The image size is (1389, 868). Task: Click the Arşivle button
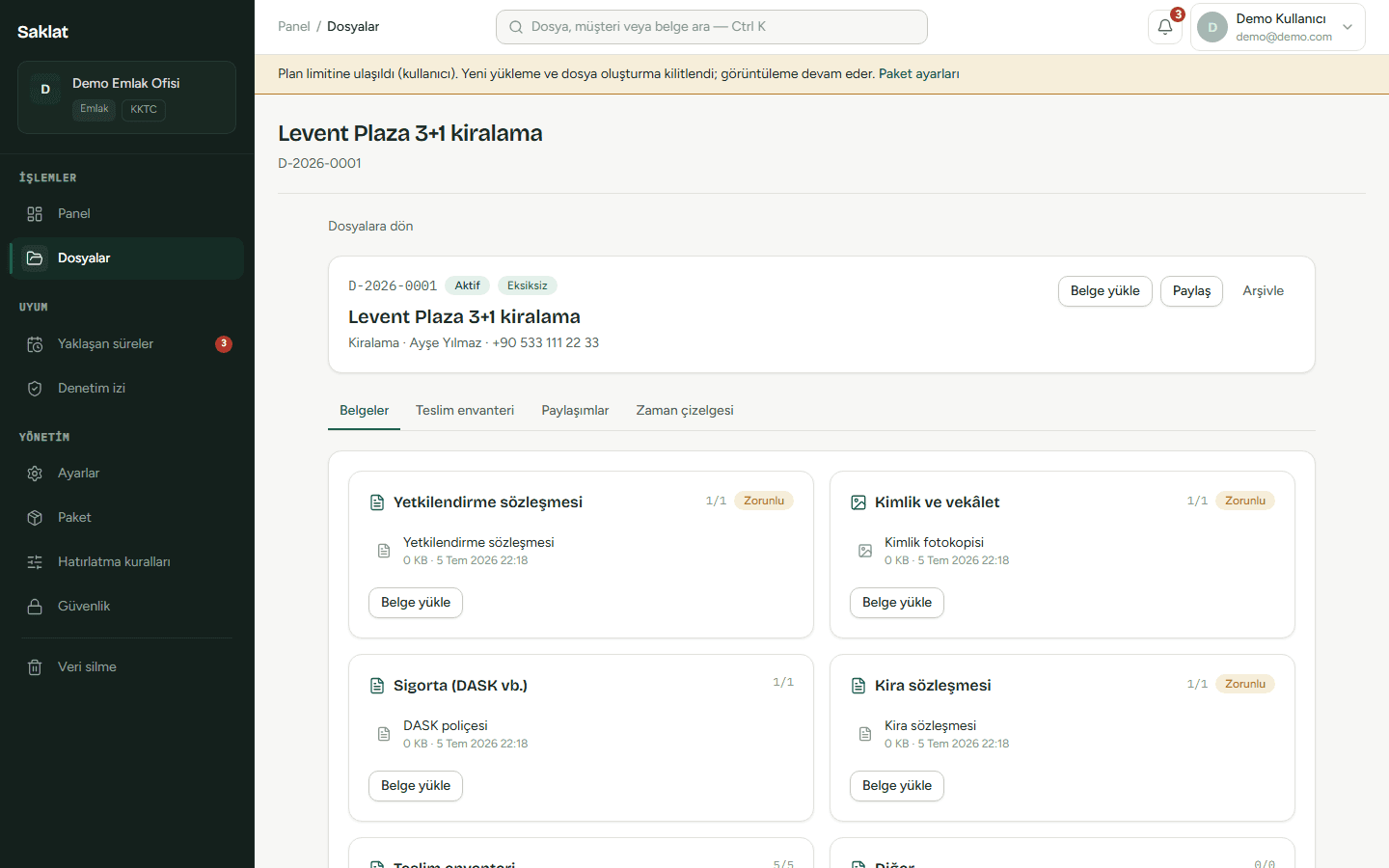click(1263, 291)
